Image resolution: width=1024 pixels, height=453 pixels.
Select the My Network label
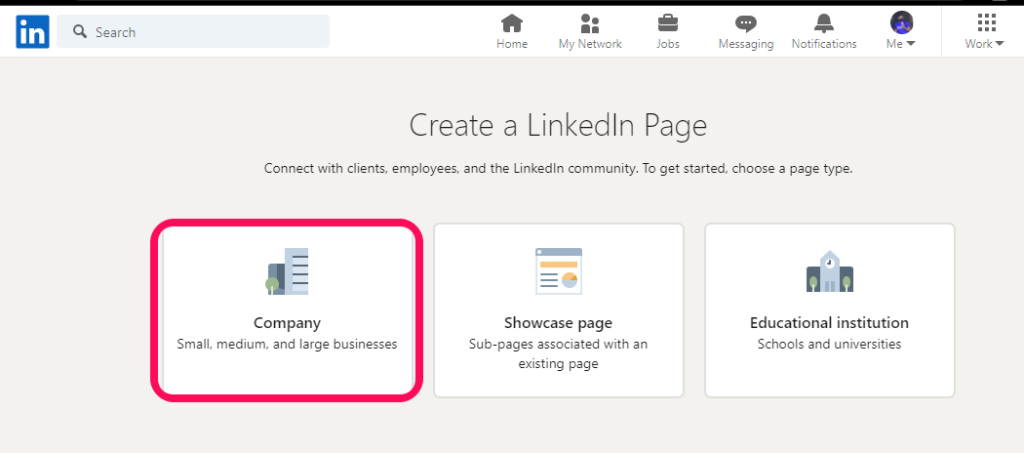590,44
